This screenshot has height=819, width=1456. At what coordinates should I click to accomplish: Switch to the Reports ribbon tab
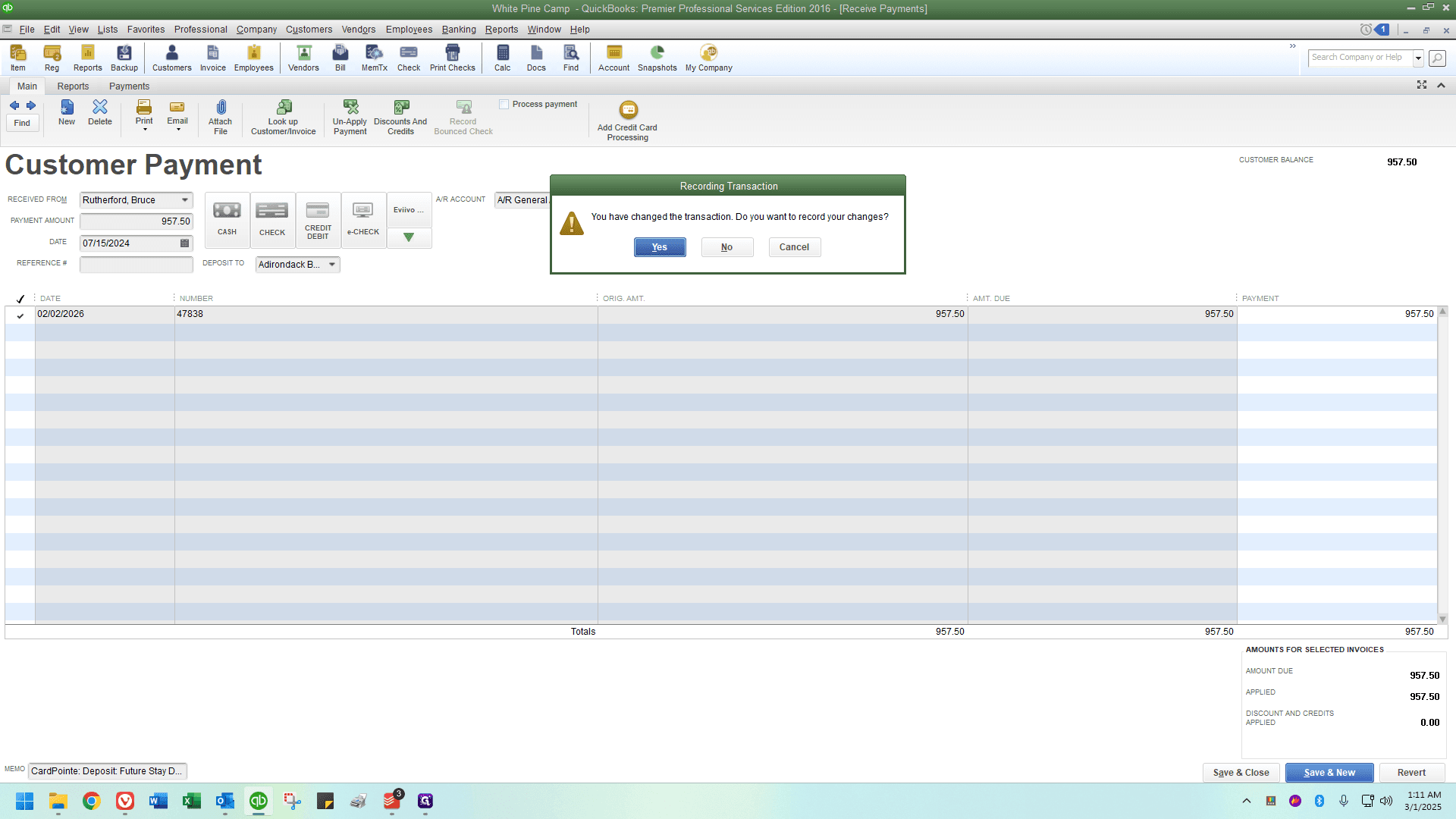(73, 86)
